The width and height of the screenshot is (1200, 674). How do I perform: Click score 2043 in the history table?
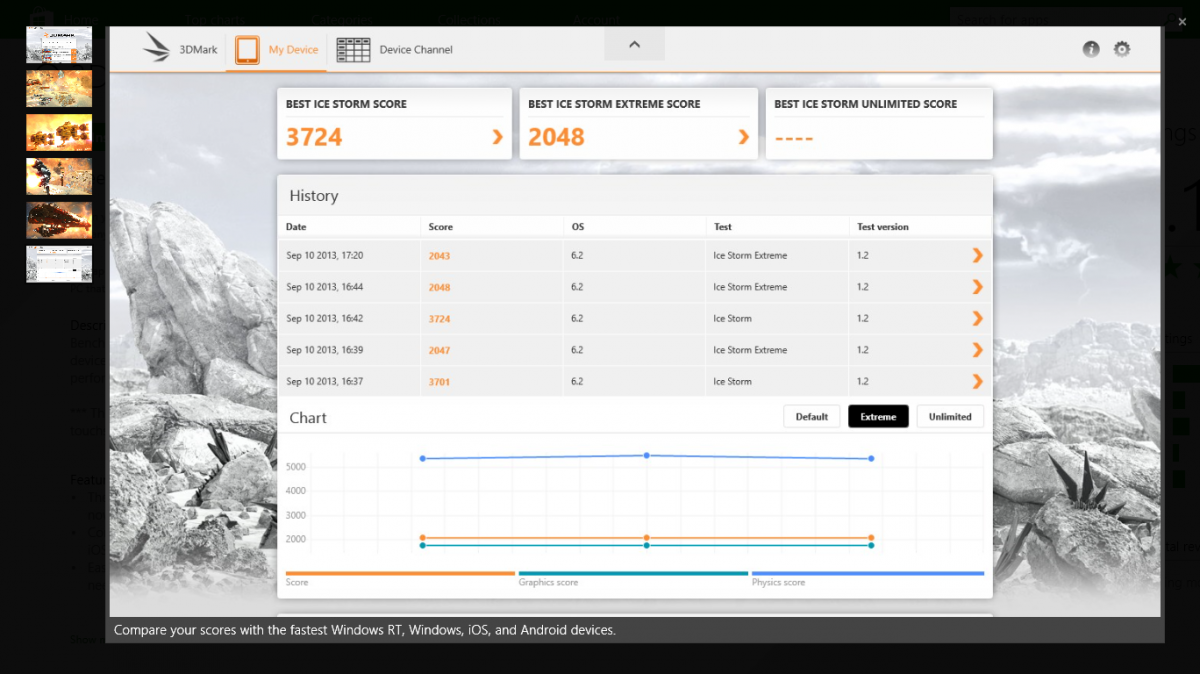tap(439, 256)
